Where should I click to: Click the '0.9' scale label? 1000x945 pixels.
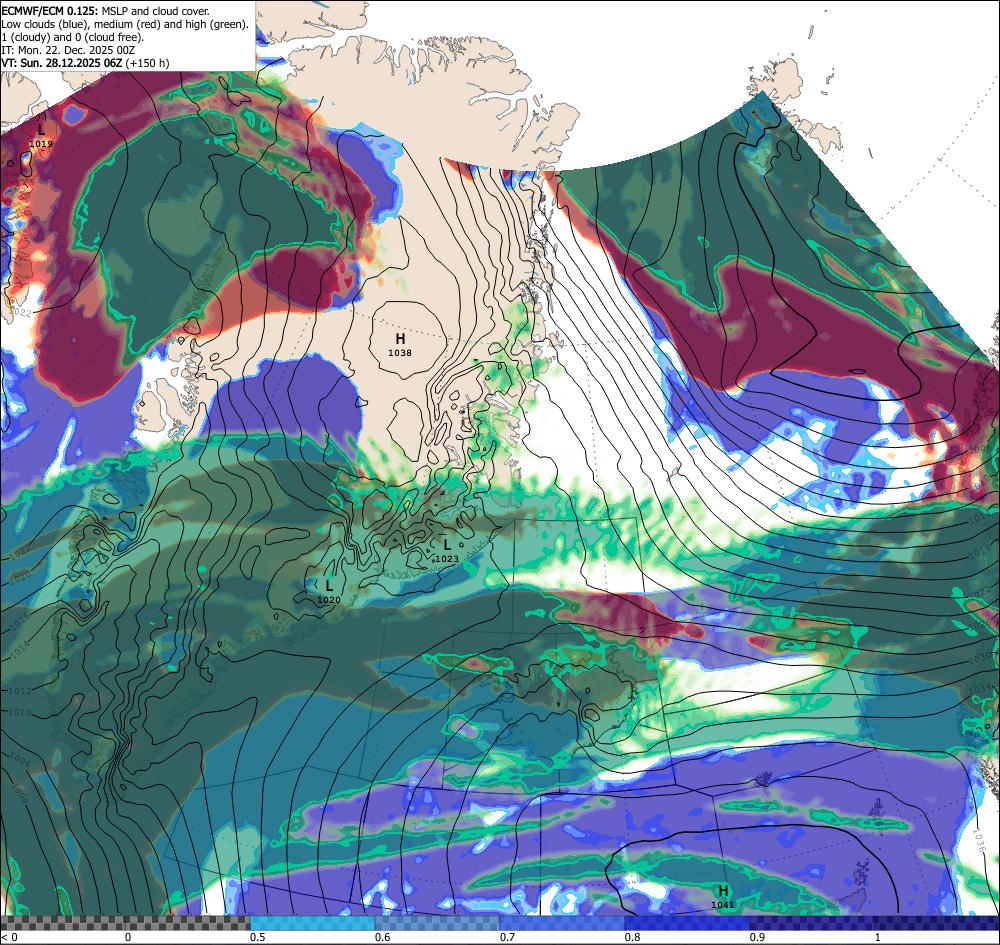click(758, 937)
